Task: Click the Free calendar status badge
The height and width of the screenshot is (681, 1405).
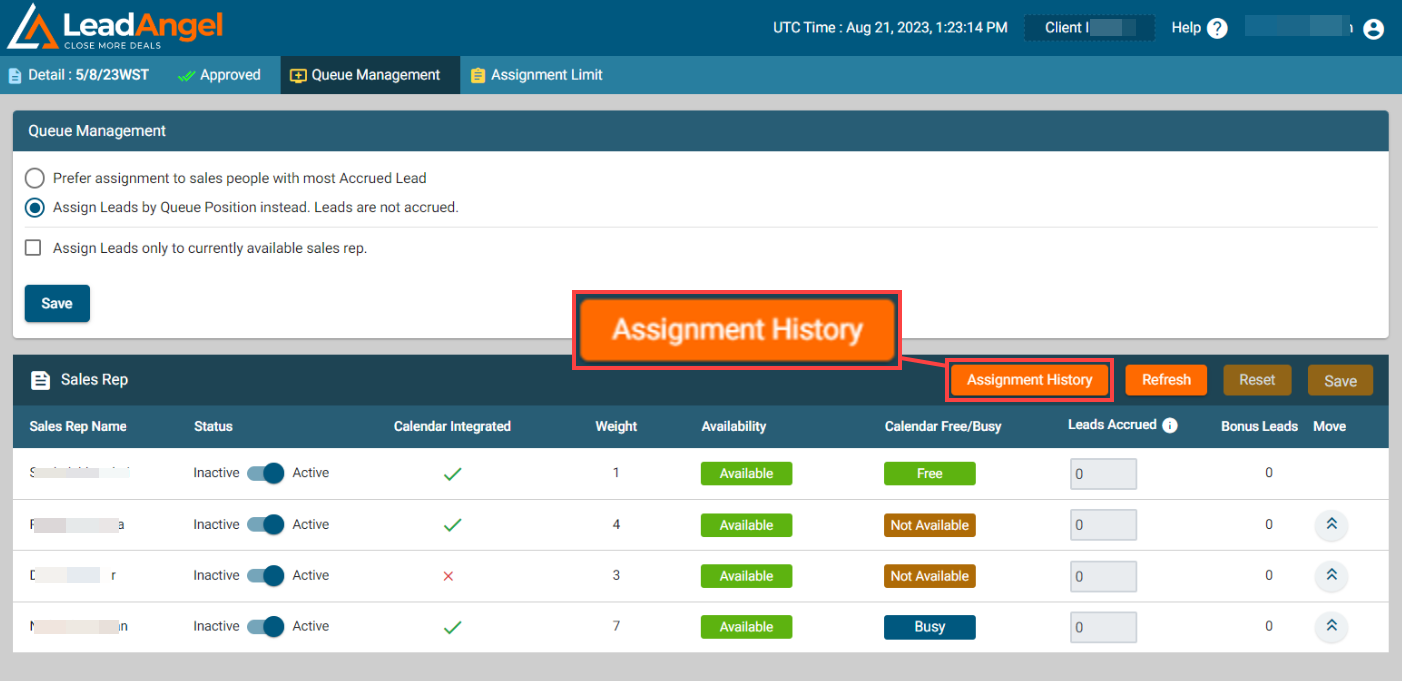Action: [929, 474]
